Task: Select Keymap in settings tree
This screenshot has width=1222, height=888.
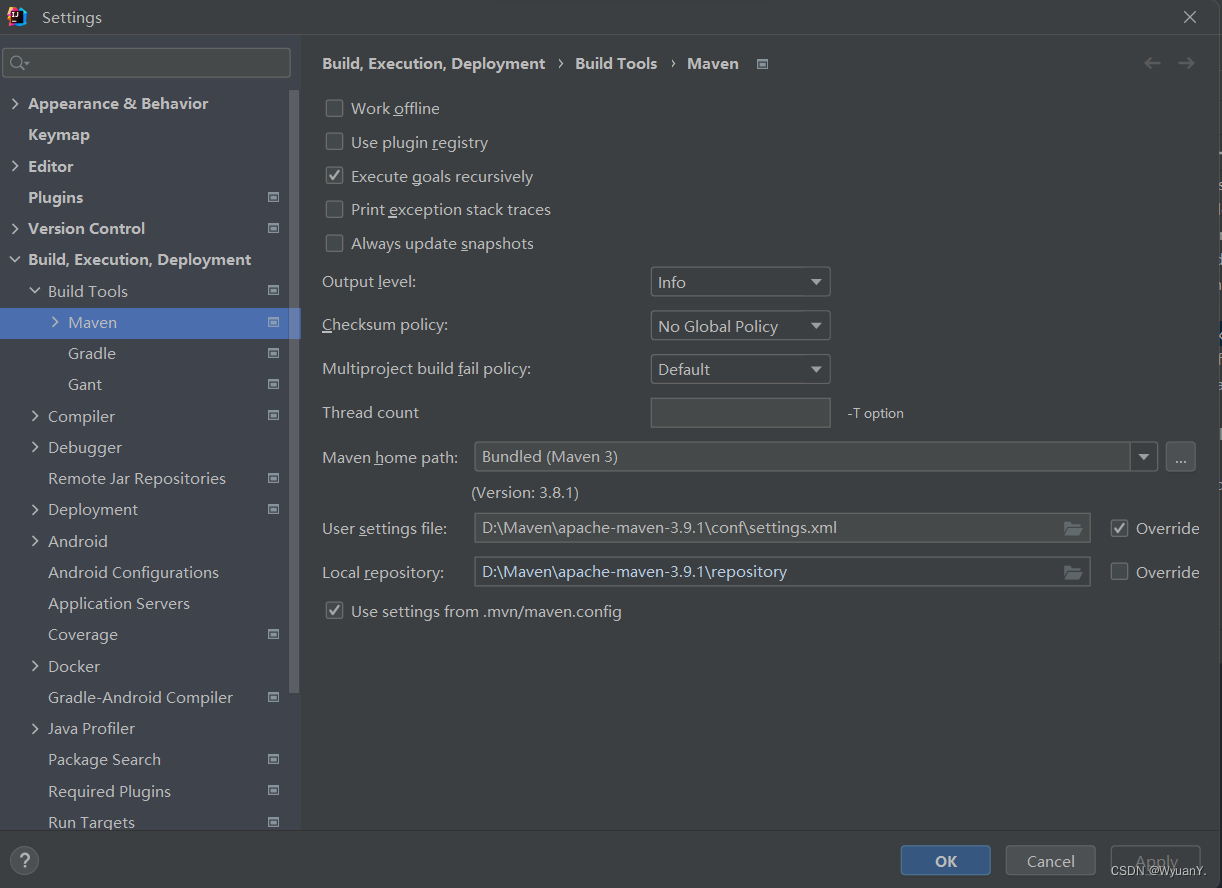Action: (x=59, y=134)
